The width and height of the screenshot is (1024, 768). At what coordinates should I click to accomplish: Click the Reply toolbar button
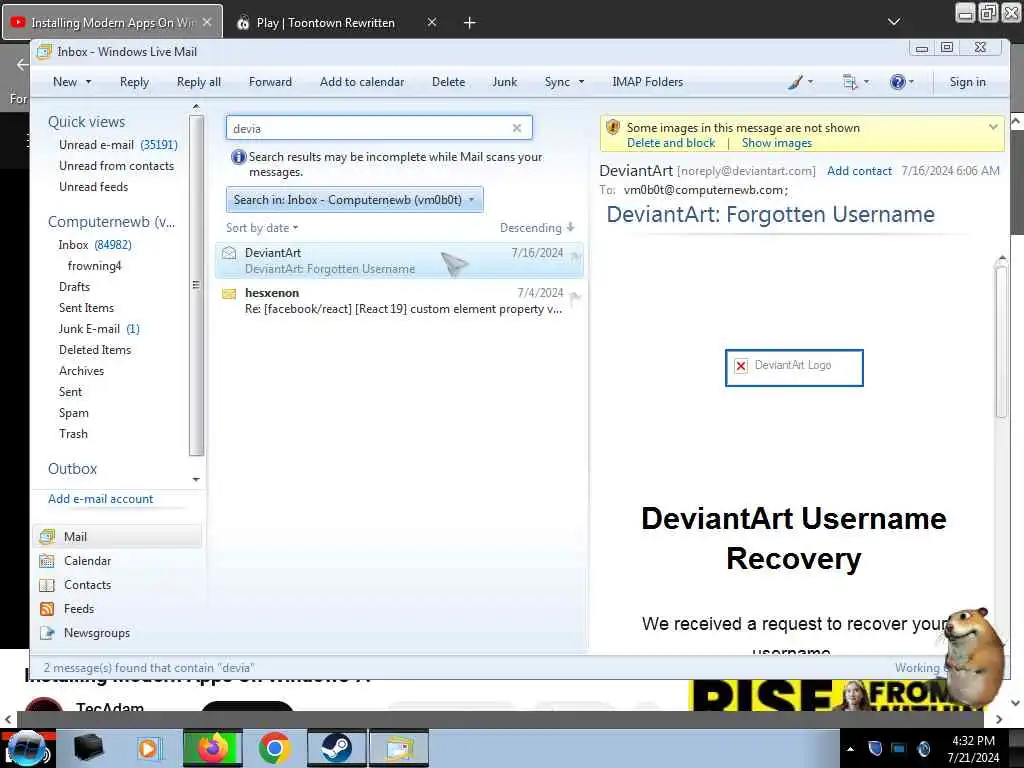(134, 82)
